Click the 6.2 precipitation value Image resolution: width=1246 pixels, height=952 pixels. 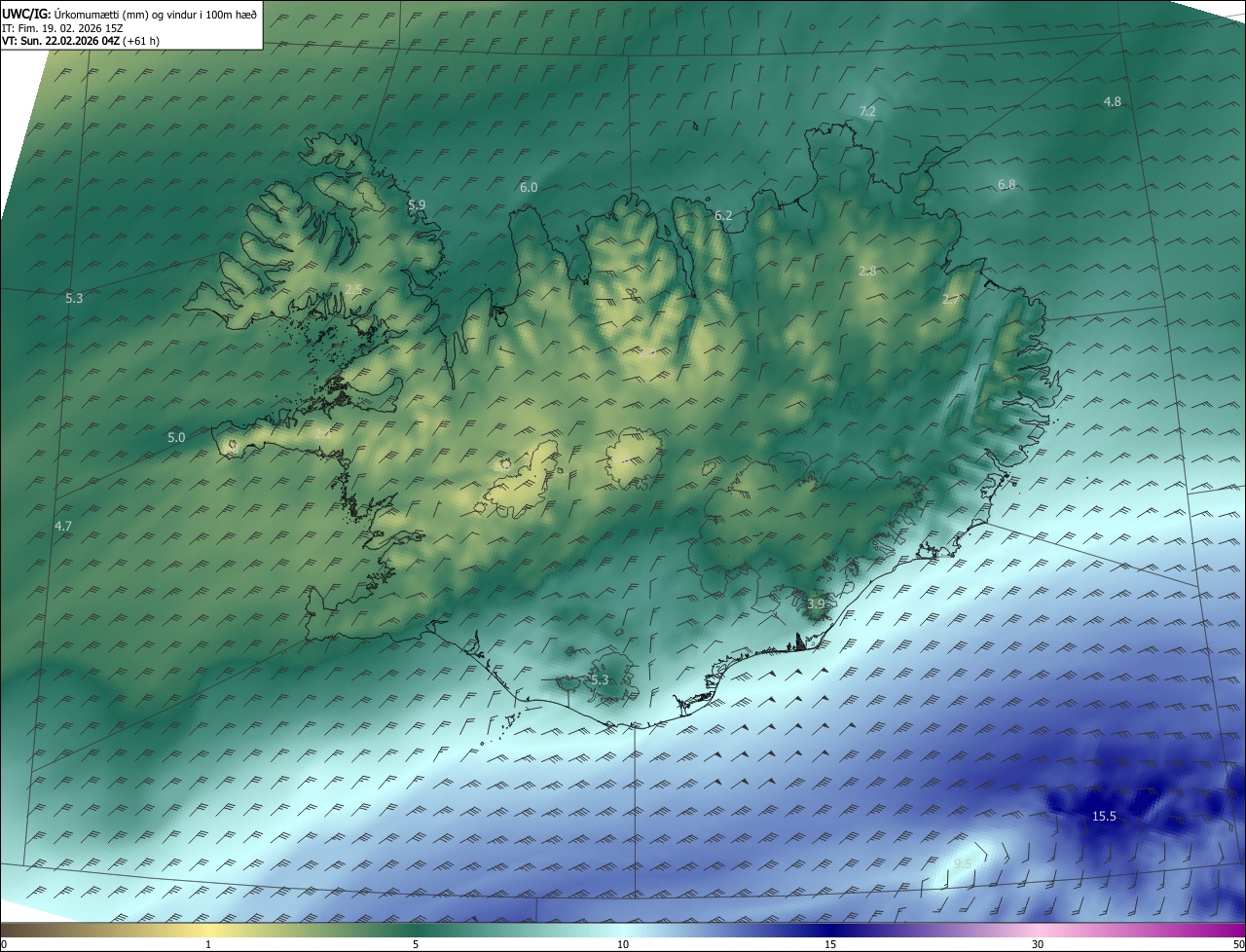(723, 215)
